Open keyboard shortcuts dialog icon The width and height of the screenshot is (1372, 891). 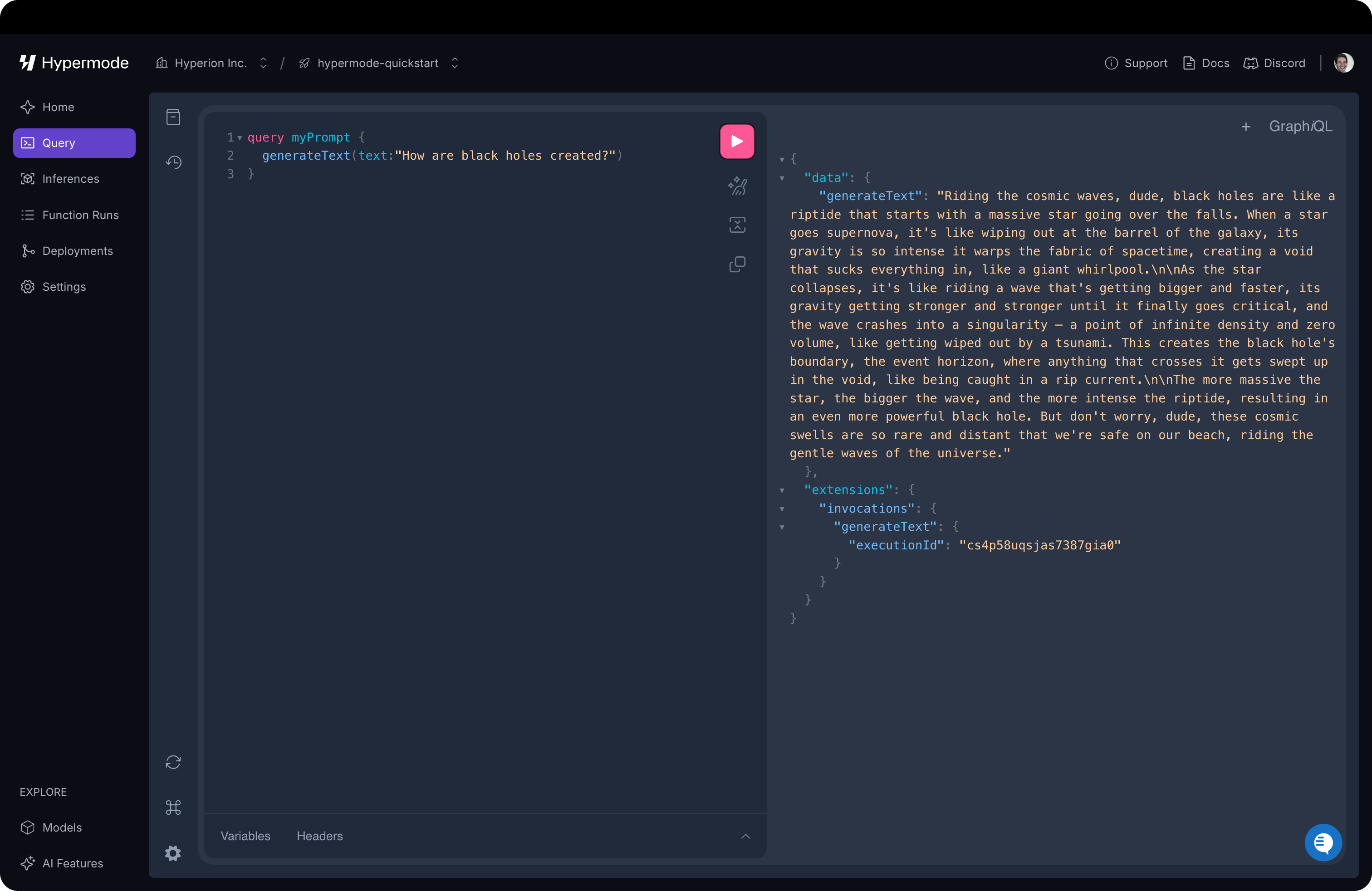(x=173, y=807)
